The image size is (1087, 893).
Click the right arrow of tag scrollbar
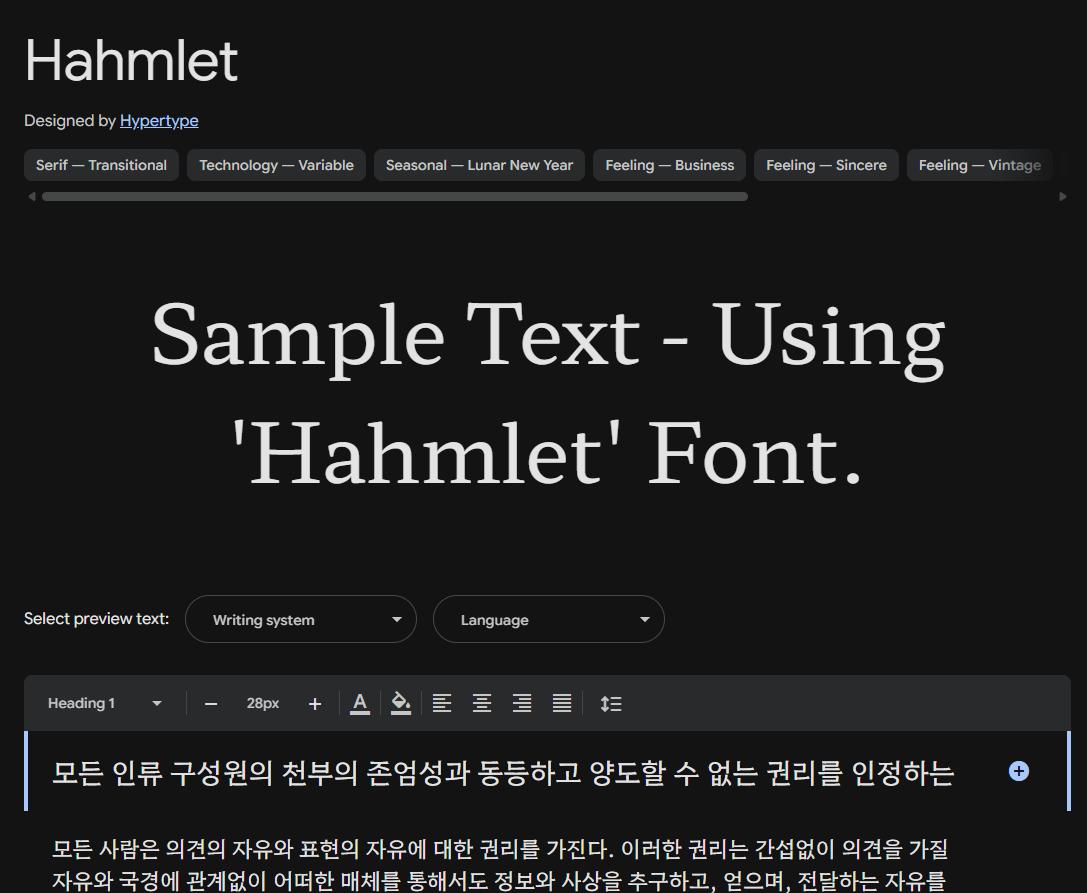pos(1063,196)
